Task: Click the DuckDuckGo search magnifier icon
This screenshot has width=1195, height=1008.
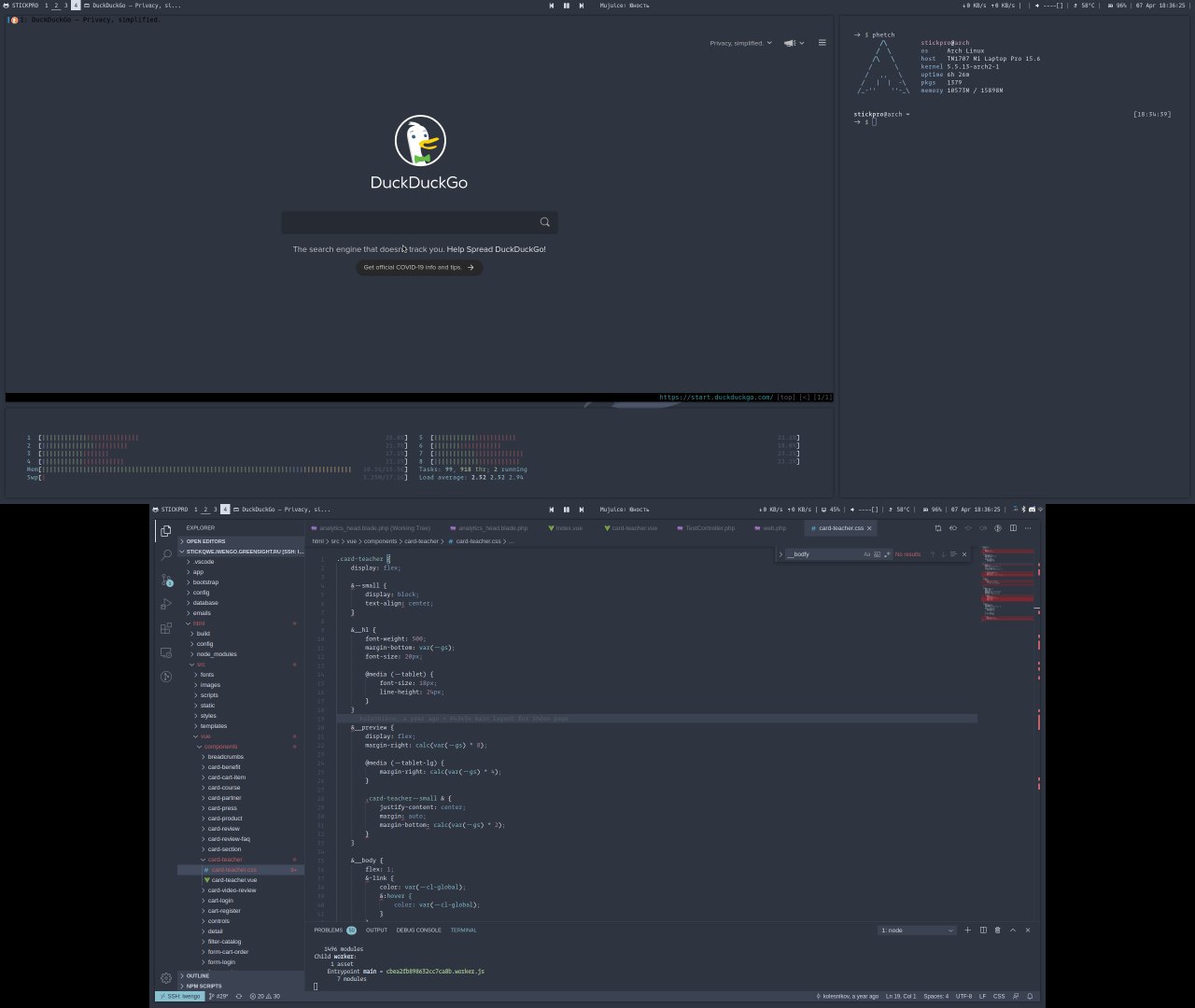Action: click(545, 222)
